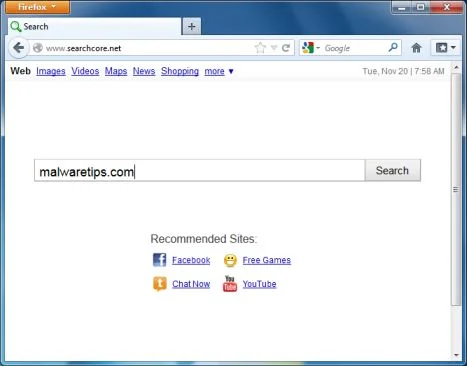
Task: Open the URL history dropdown arrow
Action: 274,48
